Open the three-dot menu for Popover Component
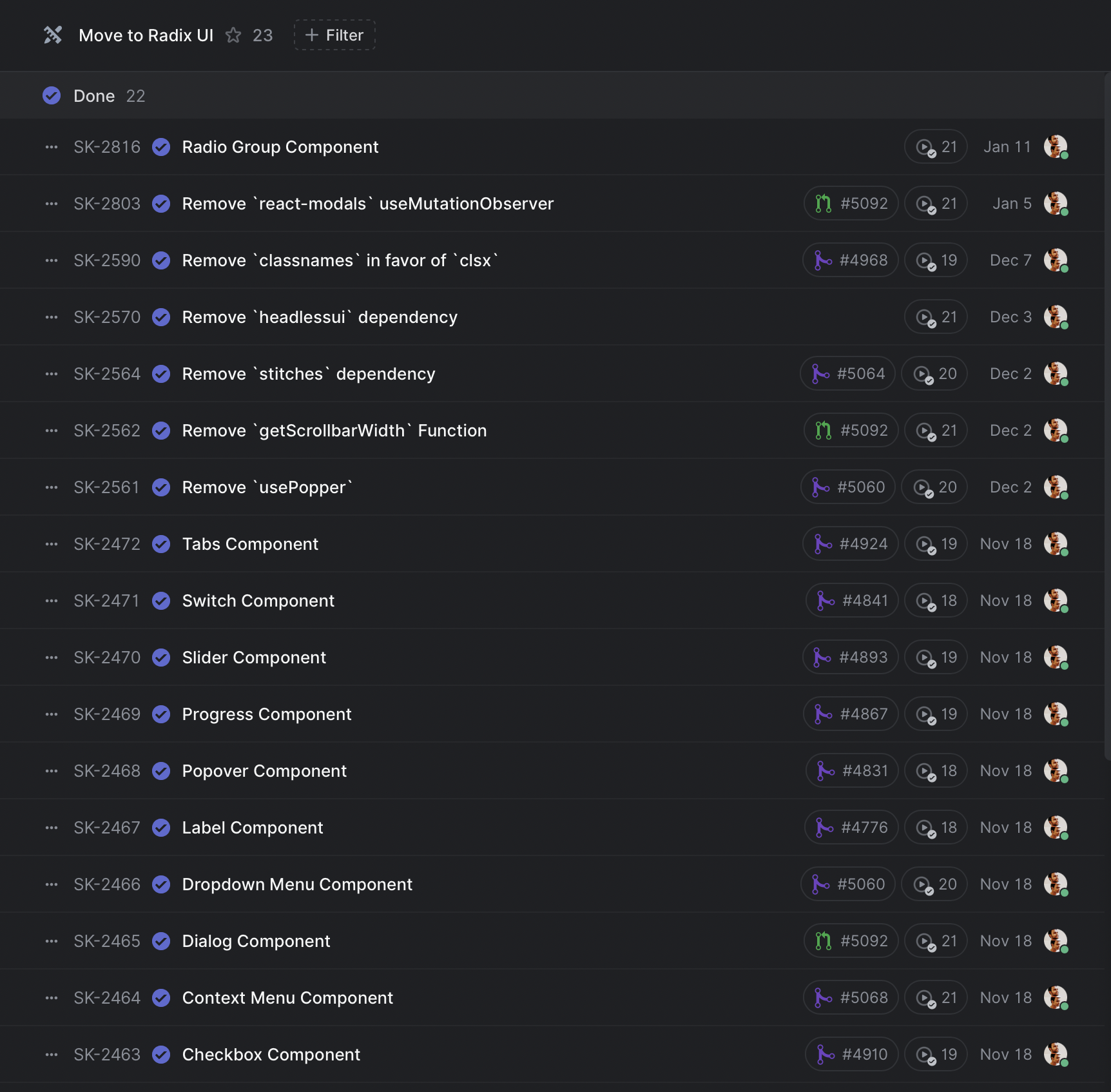1111x1092 pixels. click(52, 771)
